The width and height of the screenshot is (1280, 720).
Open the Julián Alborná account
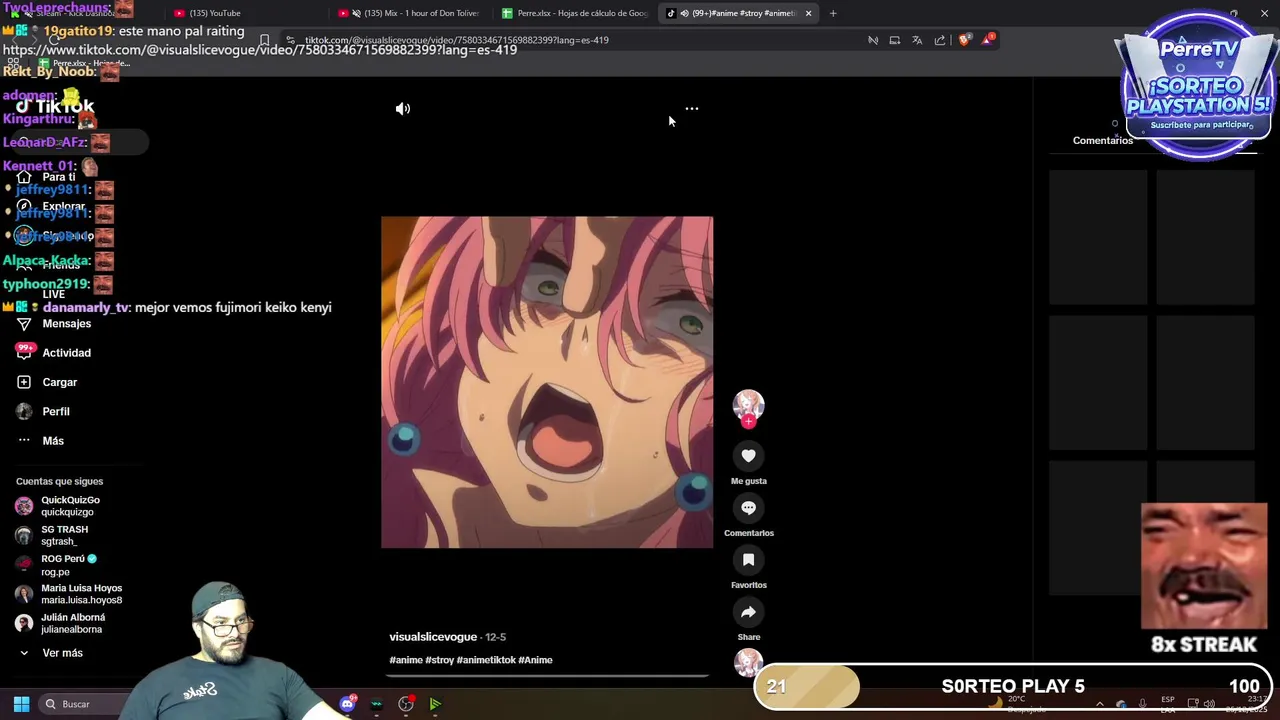tap(72, 623)
